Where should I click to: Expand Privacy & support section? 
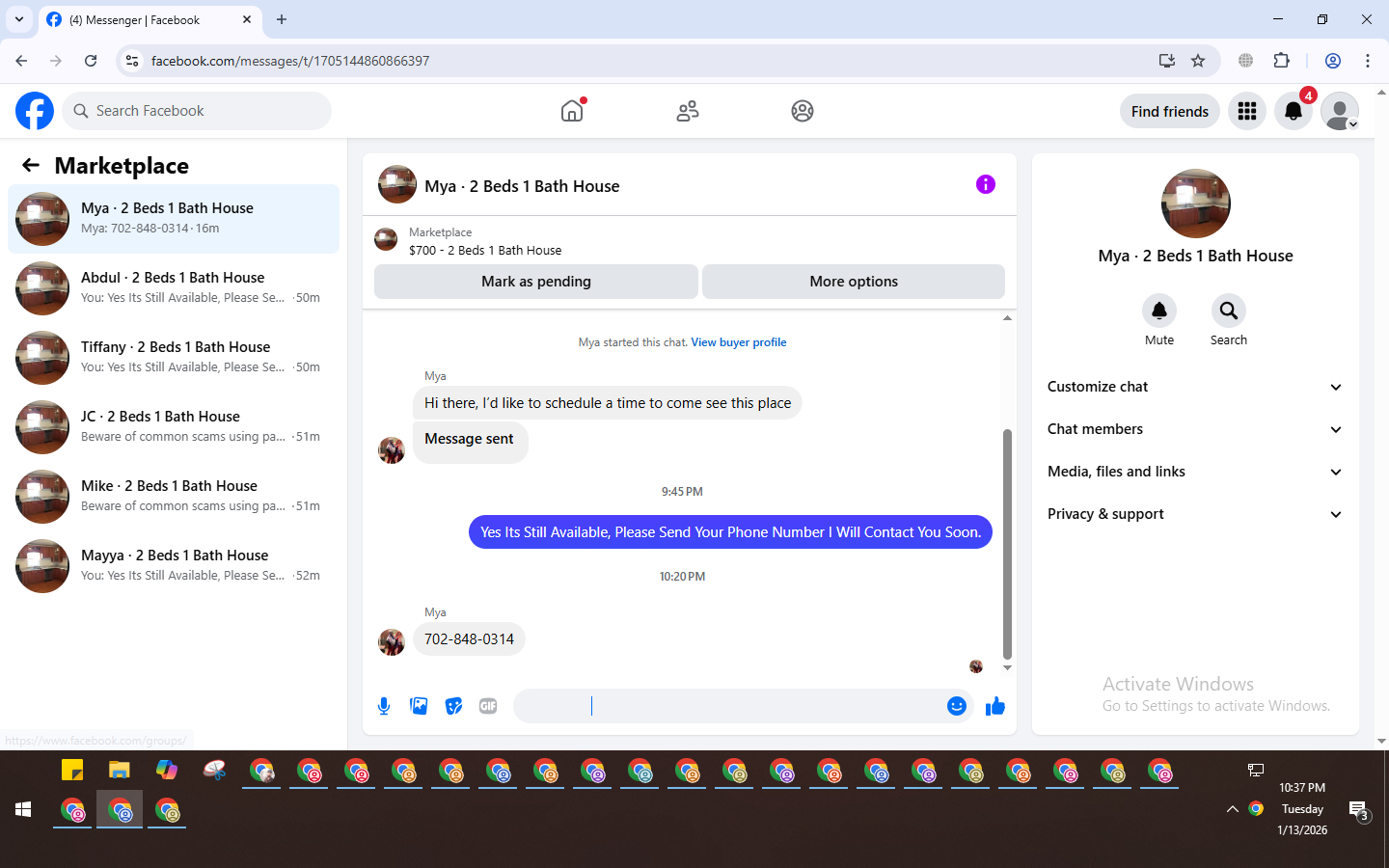[x=1195, y=514]
